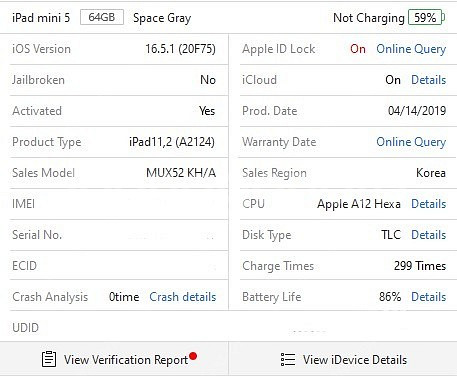
Task: Click the iCloud On status
Action: click(393, 80)
